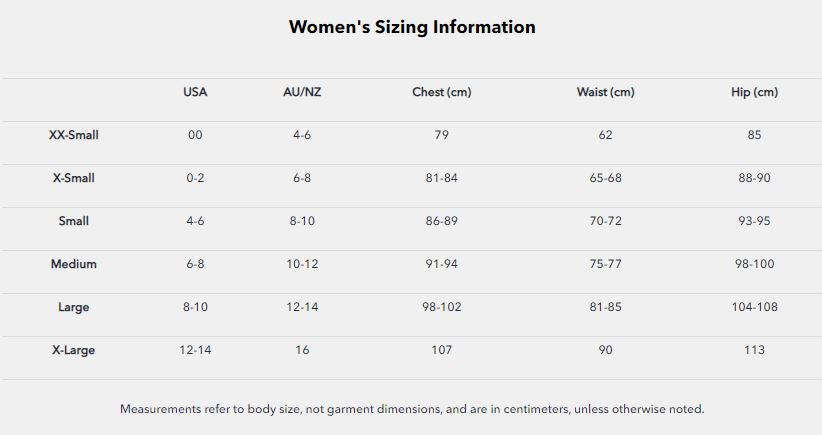822x435 pixels.
Task: Click the Hip (cm) column header
Action: 754,92
